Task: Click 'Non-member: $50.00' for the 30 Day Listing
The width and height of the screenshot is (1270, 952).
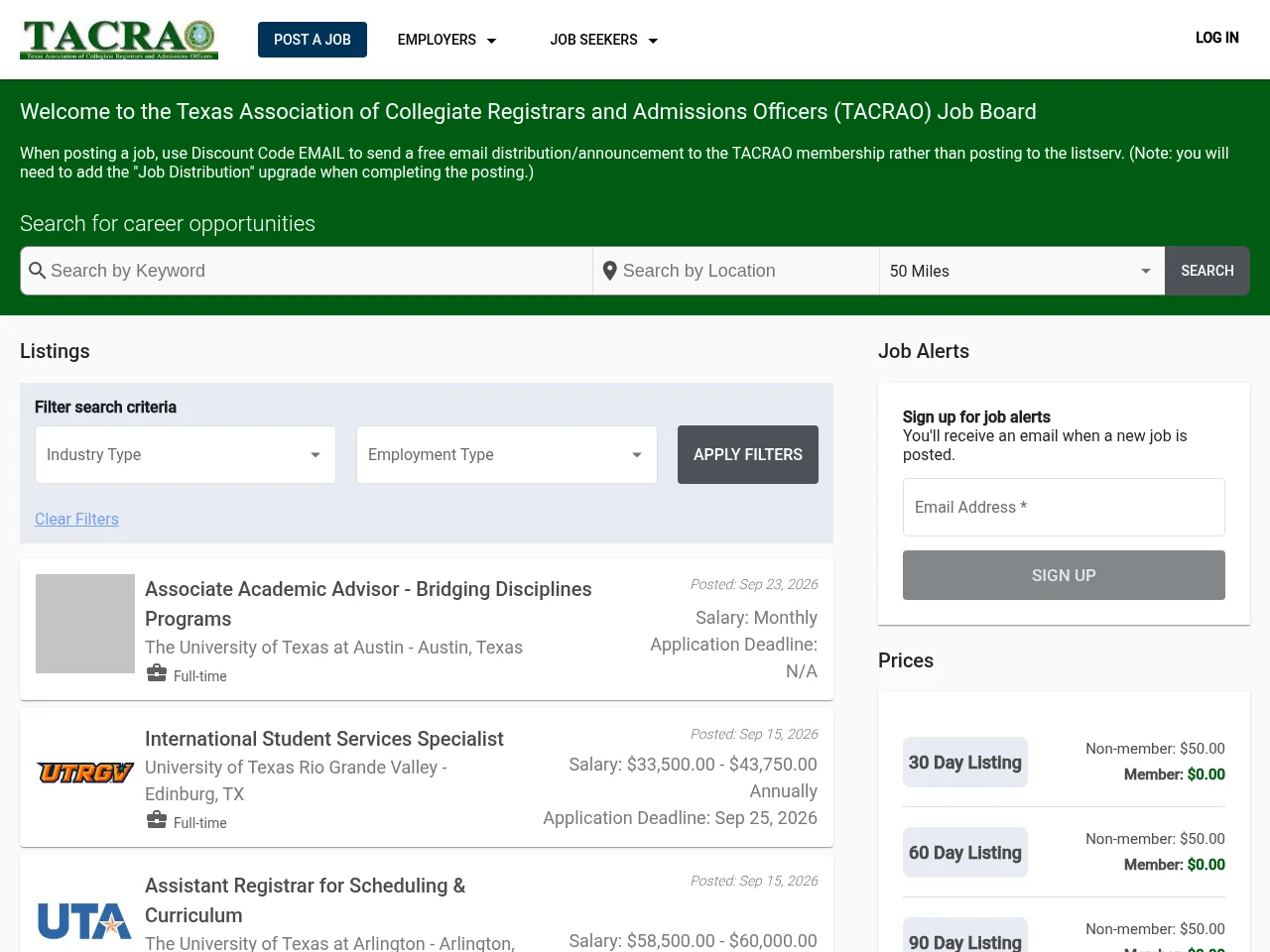Action: click(1155, 749)
